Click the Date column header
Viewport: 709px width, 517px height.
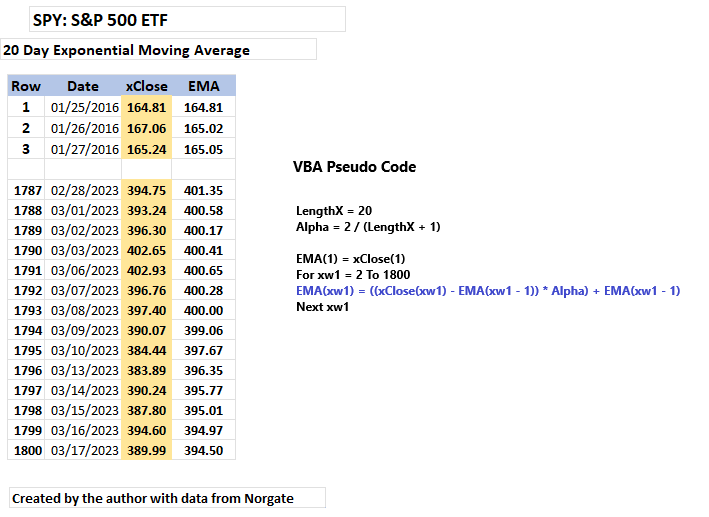[83, 86]
